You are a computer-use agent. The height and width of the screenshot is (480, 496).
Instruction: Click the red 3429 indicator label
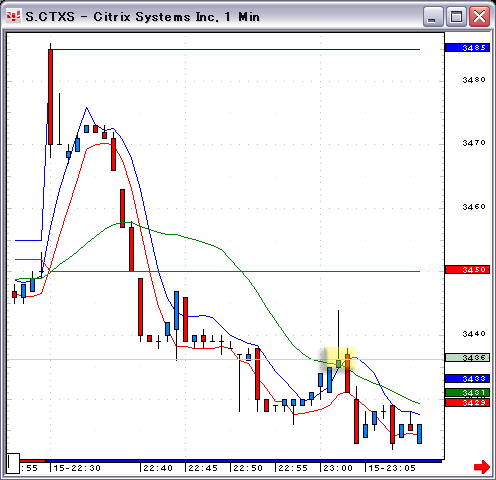[x=467, y=403]
